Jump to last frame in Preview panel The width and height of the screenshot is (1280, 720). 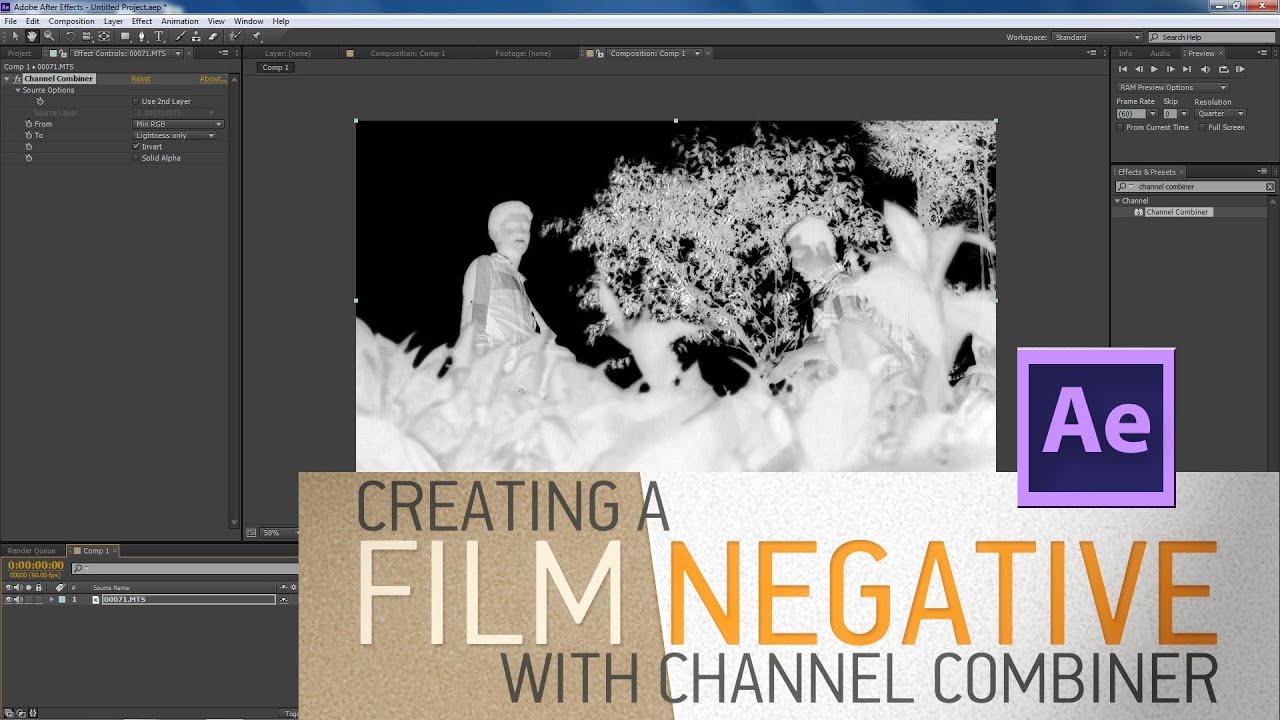(x=1187, y=69)
